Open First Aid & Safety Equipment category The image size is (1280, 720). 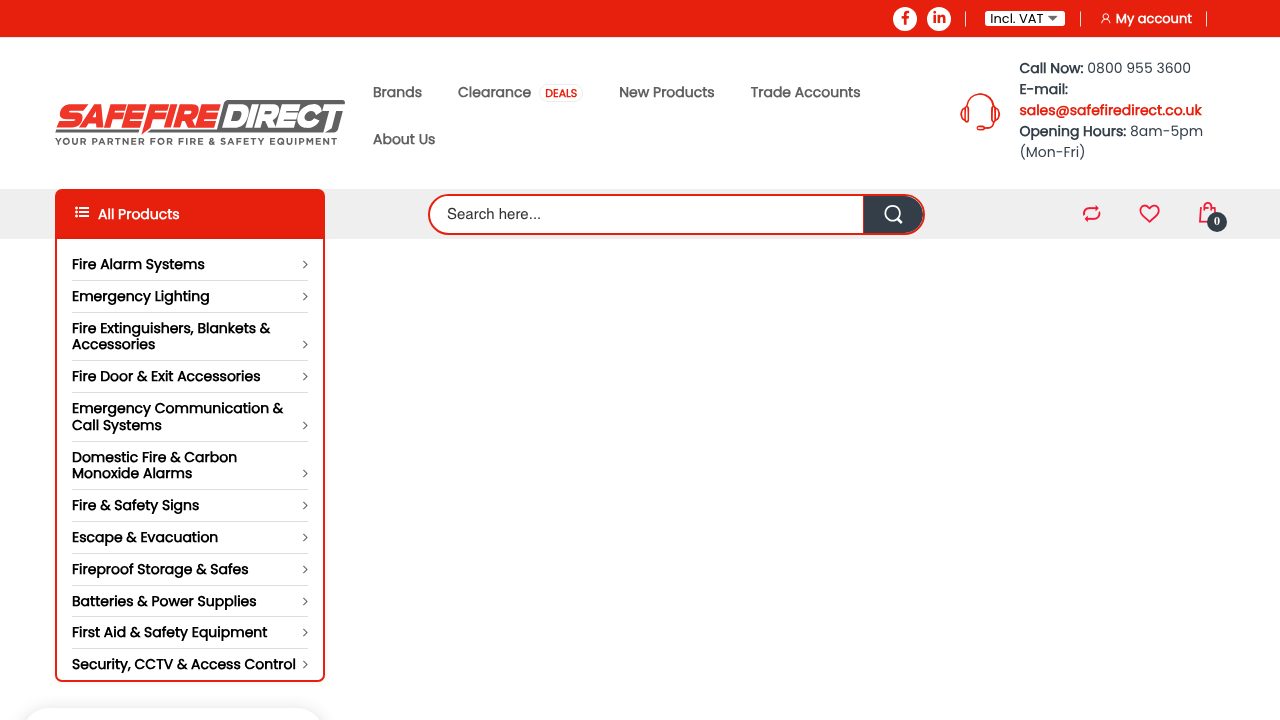pyautogui.click(x=170, y=632)
